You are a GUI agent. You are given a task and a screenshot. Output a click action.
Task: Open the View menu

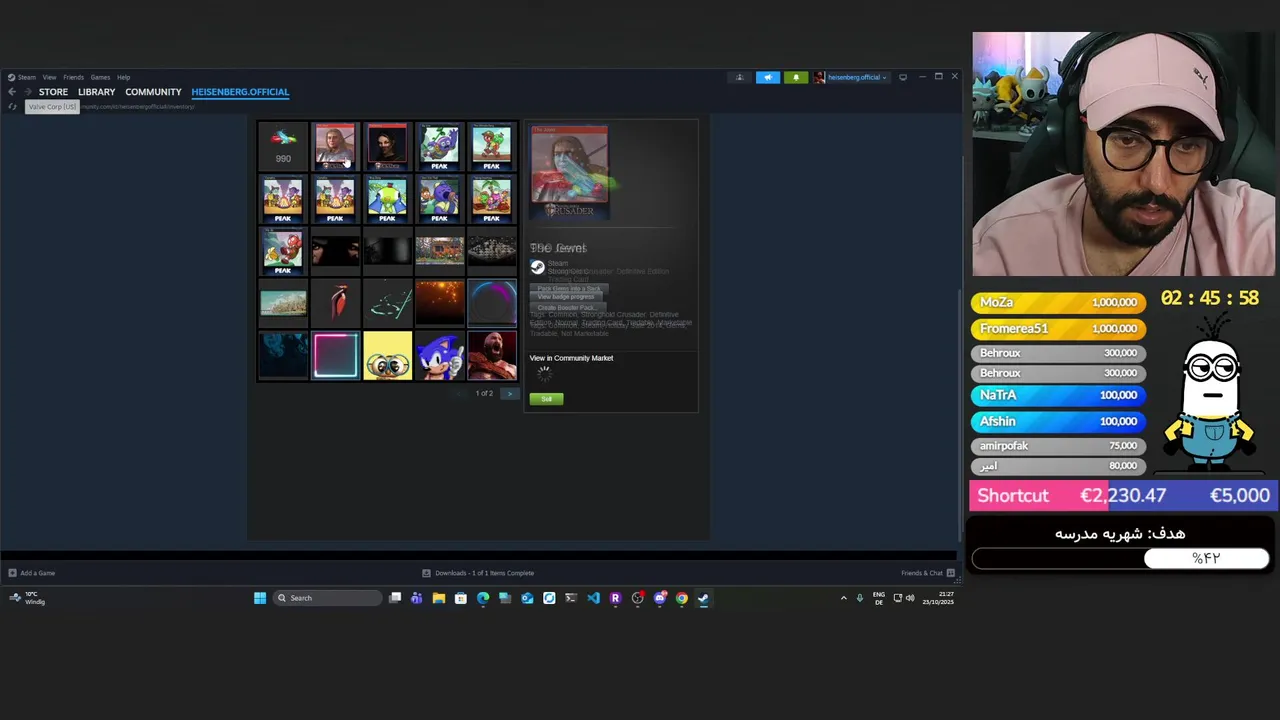[49, 77]
